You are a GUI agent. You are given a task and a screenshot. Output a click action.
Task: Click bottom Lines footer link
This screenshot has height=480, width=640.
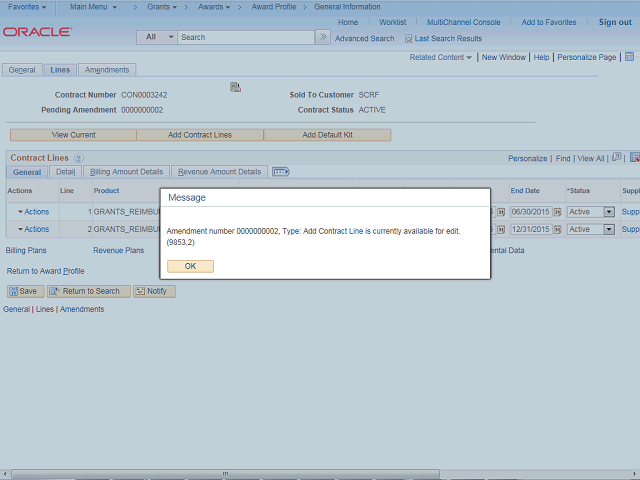coord(44,309)
